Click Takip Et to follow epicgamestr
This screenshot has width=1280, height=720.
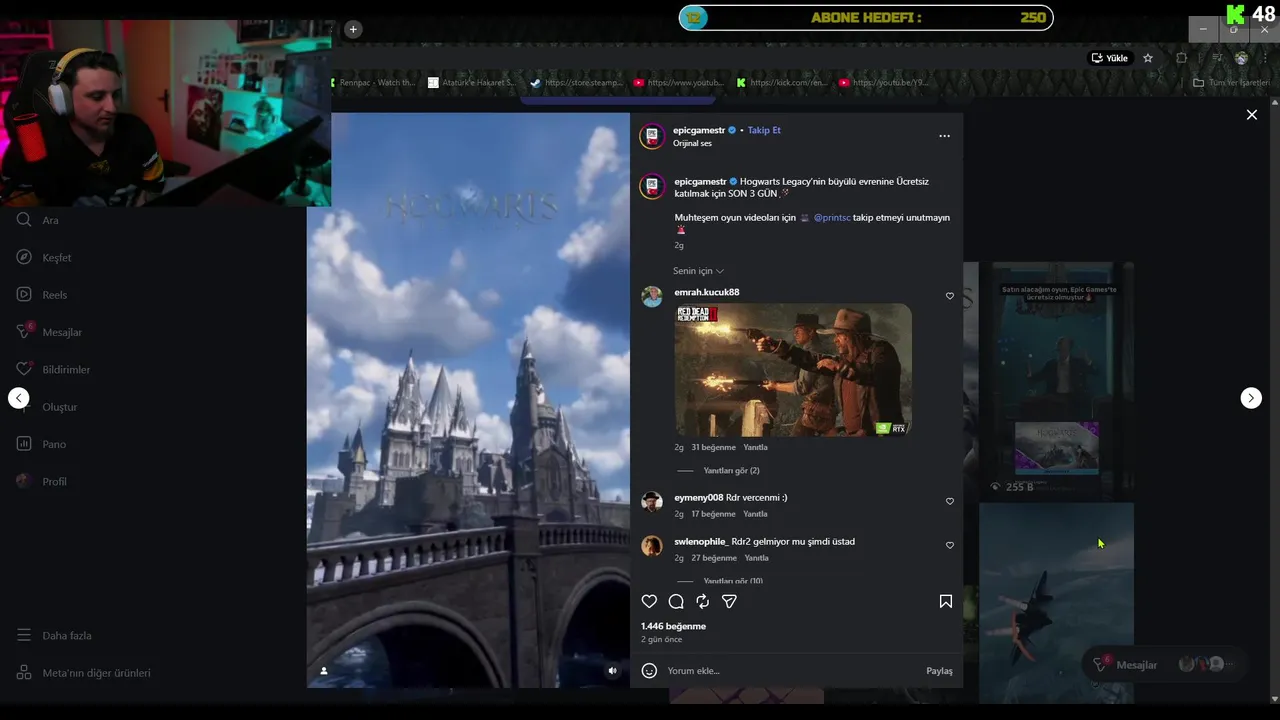(x=764, y=130)
